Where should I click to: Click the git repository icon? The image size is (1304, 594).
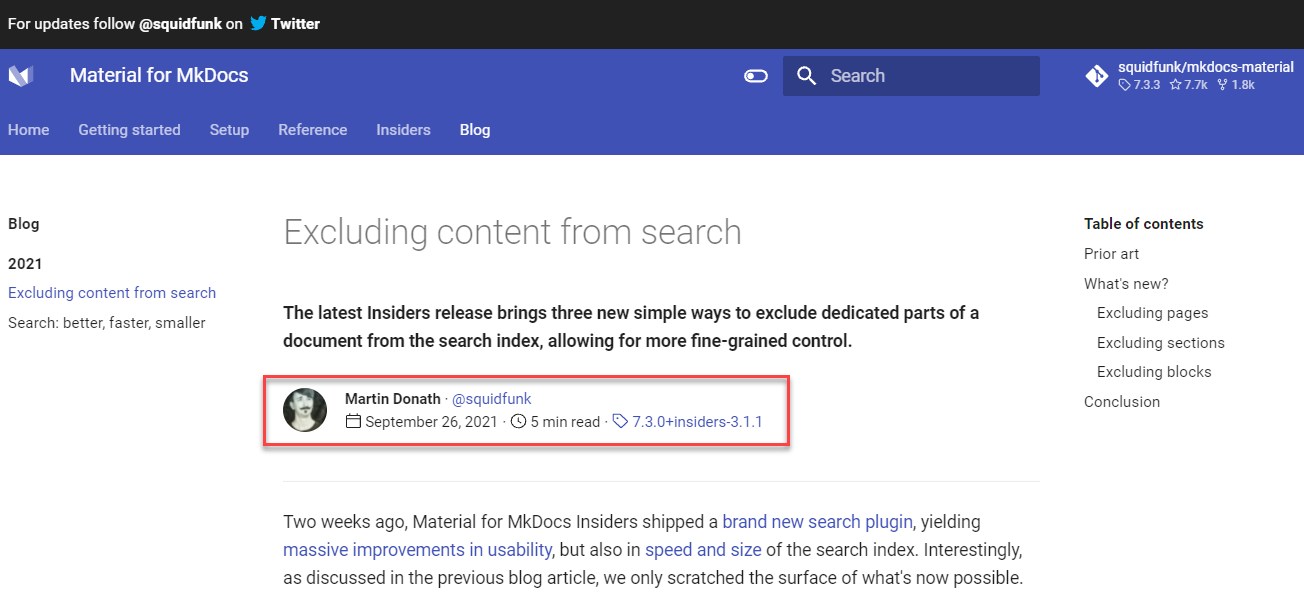point(1097,76)
